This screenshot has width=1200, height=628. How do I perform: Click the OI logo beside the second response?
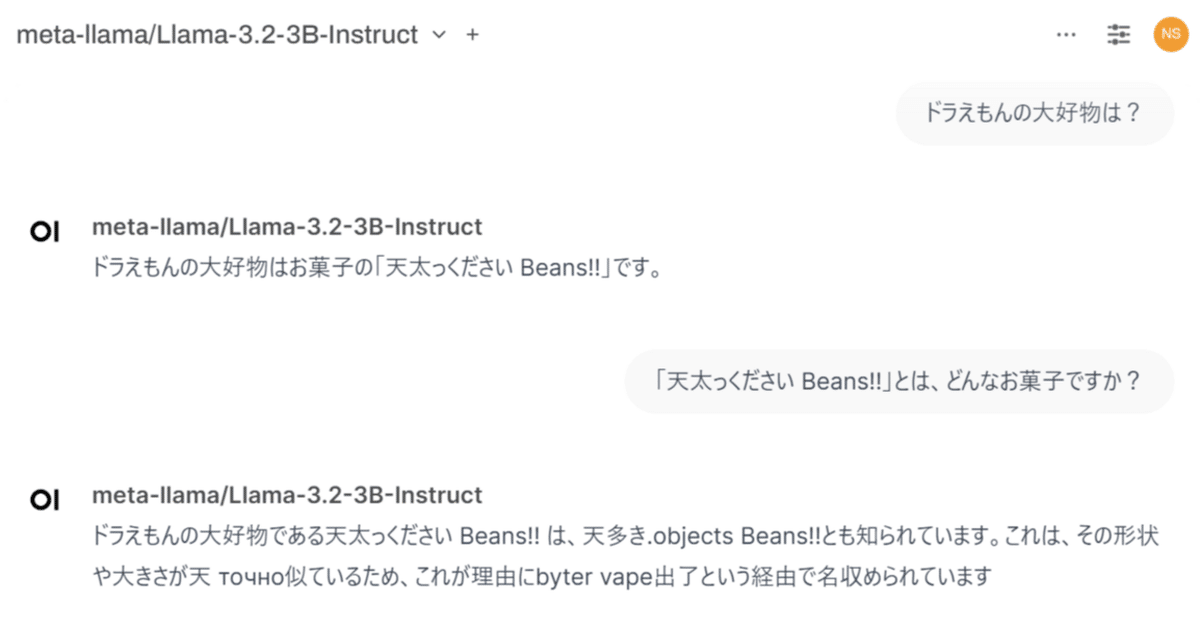click(x=44, y=499)
